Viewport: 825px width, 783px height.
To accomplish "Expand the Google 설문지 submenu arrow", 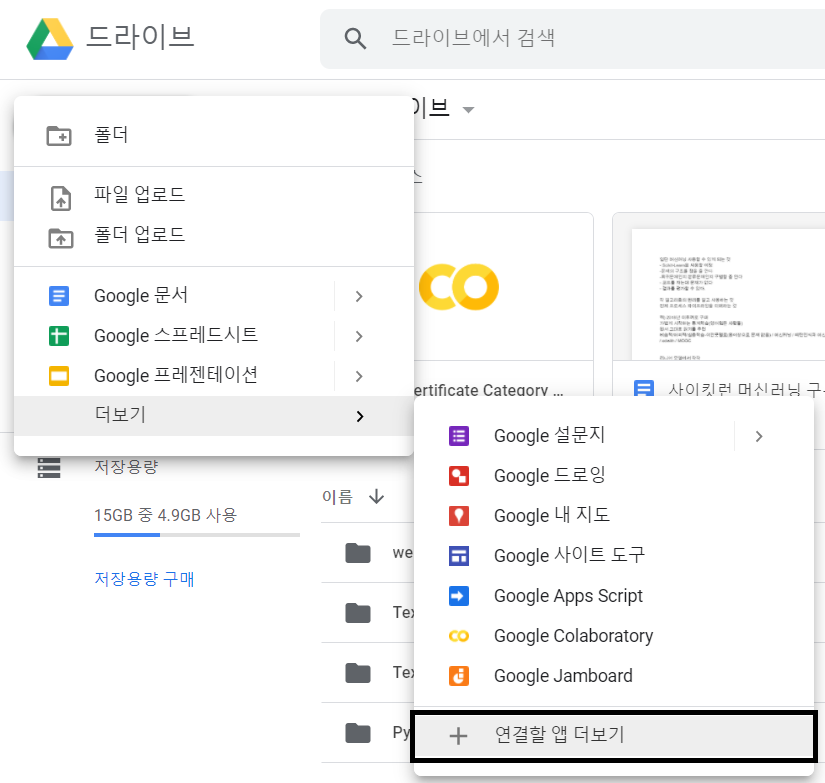I will [759, 436].
